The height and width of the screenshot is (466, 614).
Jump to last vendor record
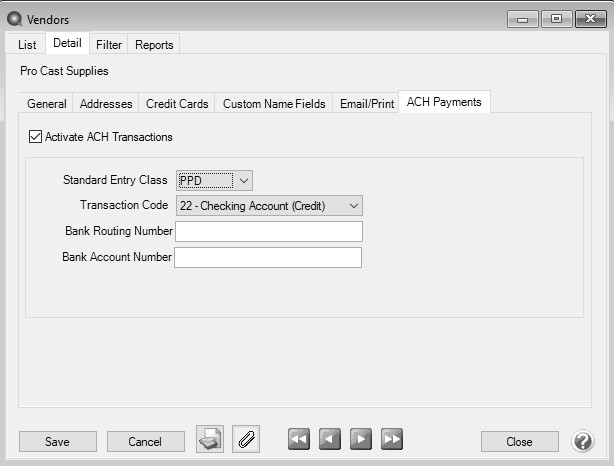coord(391,440)
